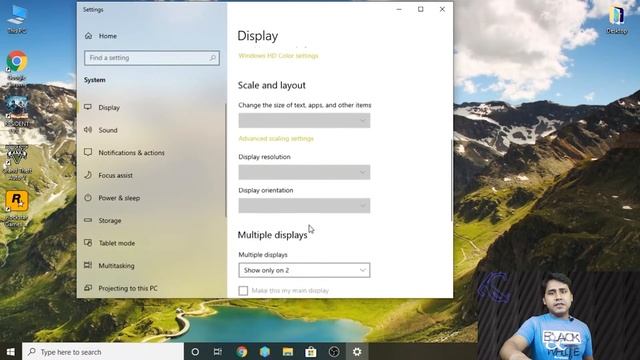Click the Scale and layout heading
Screen dimensions: 640x360
tap(272, 85)
